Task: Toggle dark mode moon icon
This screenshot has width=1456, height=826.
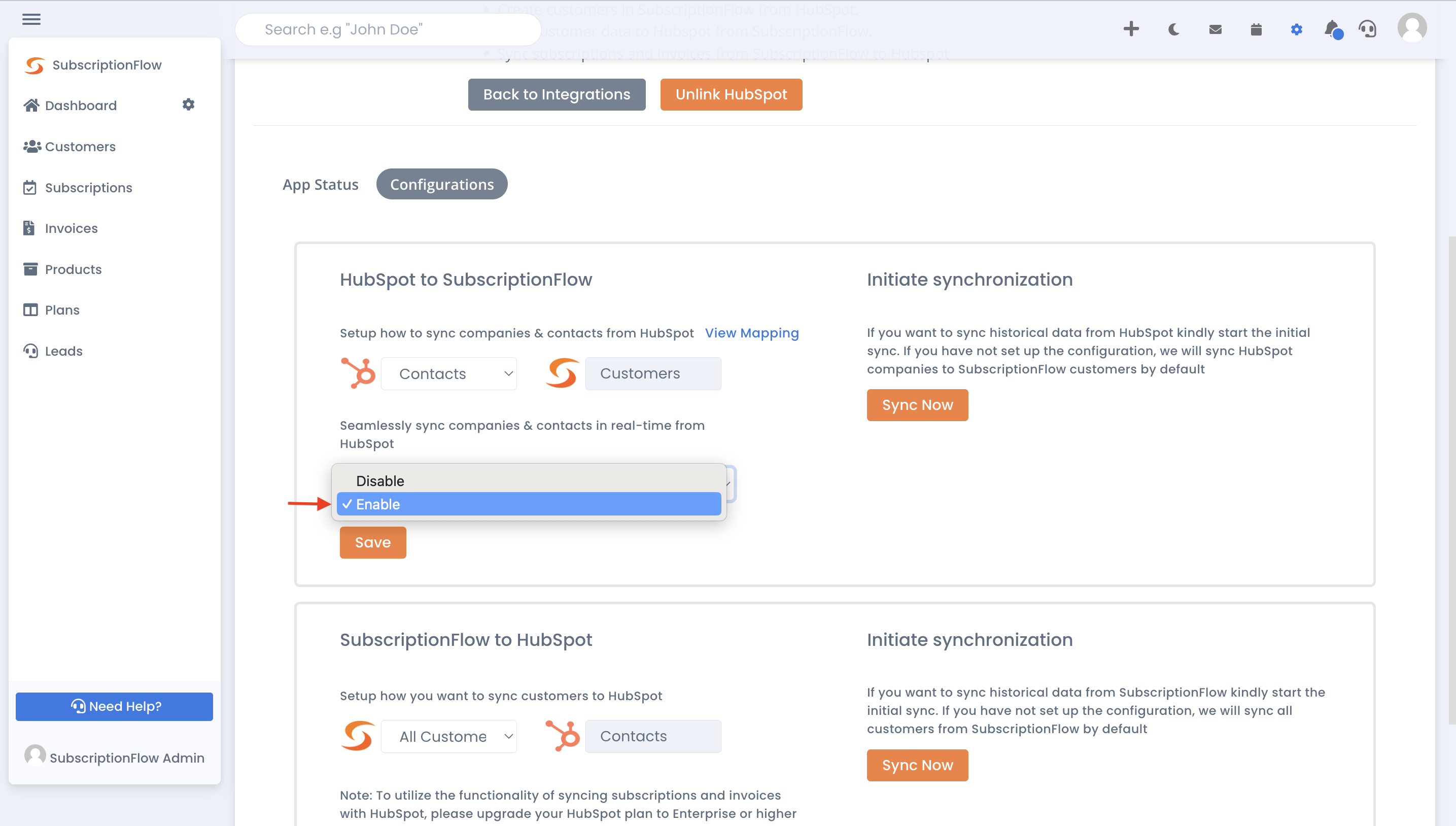Action: pyautogui.click(x=1173, y=29)
